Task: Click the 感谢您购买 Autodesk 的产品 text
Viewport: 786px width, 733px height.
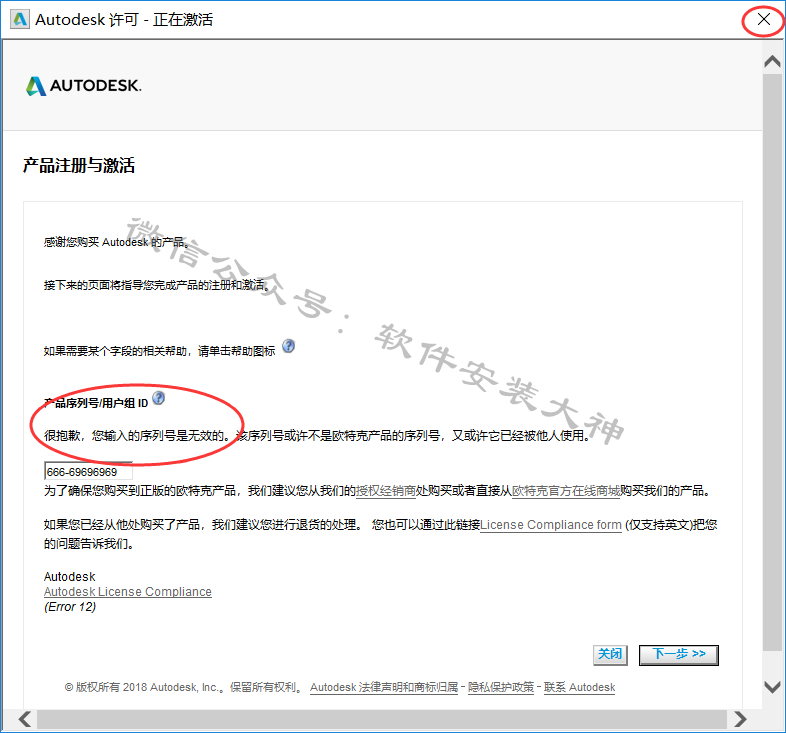Action: [x=116, y=242]
